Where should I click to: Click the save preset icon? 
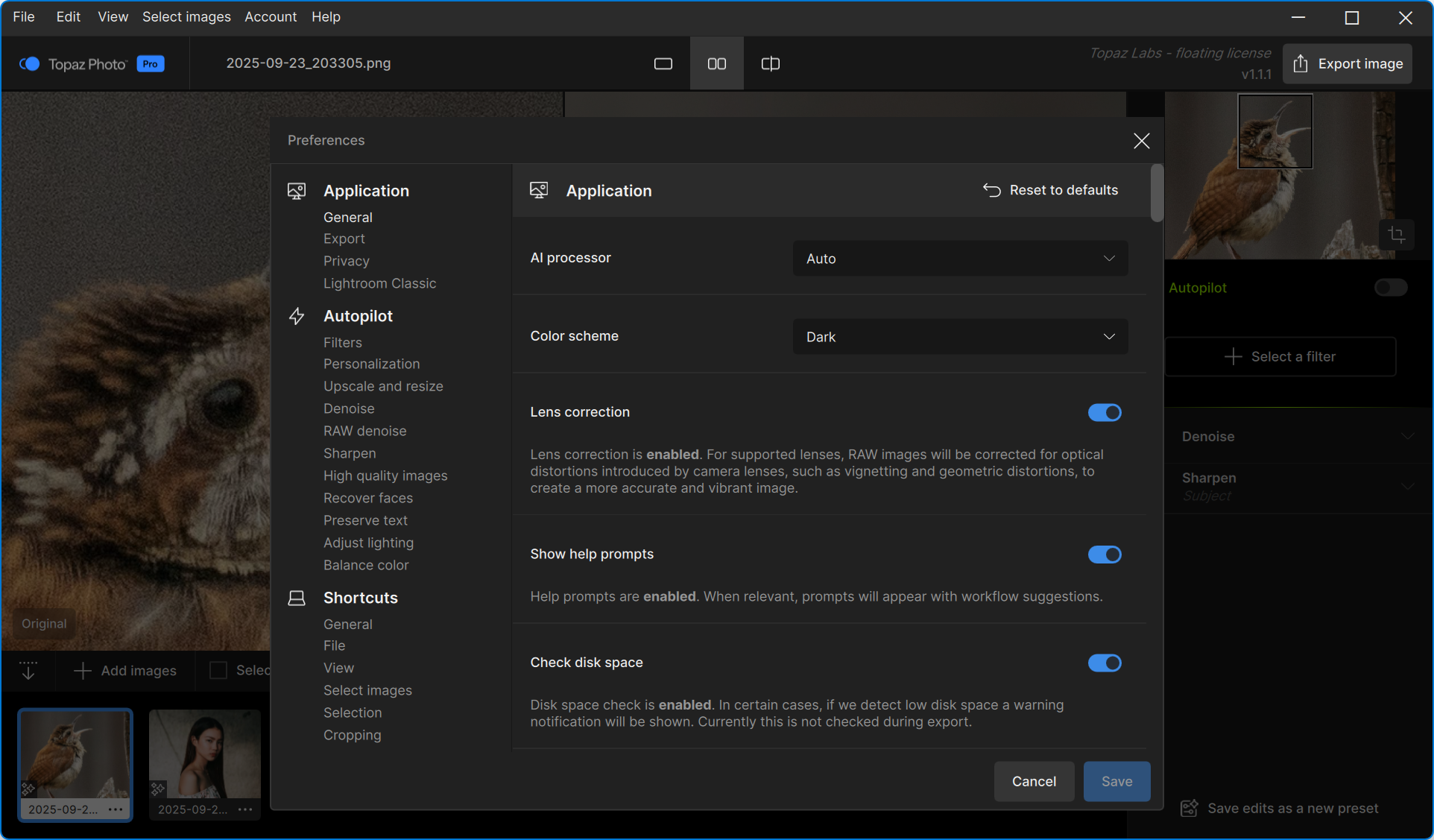pos(1190,808)
